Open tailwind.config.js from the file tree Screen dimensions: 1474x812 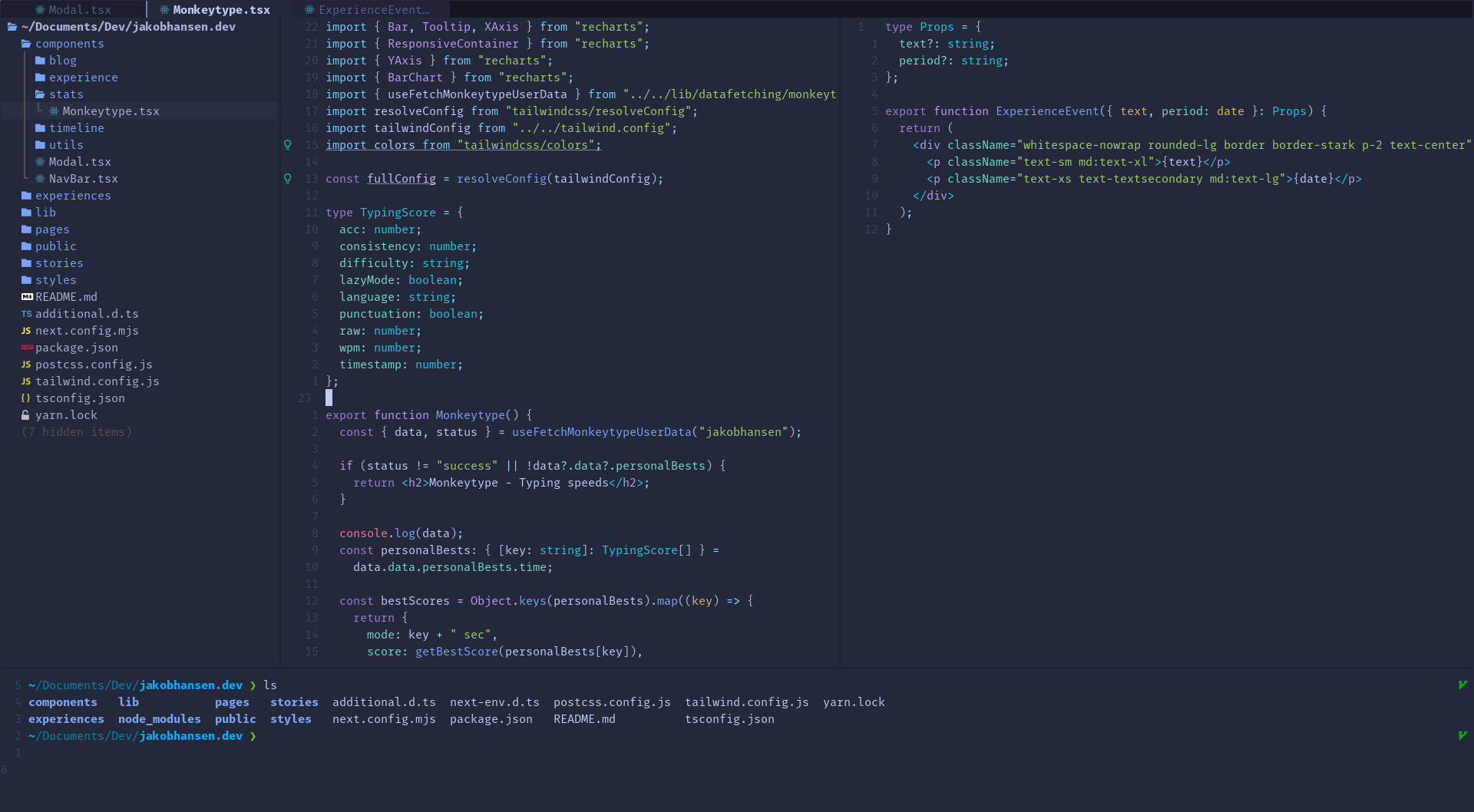97,381
